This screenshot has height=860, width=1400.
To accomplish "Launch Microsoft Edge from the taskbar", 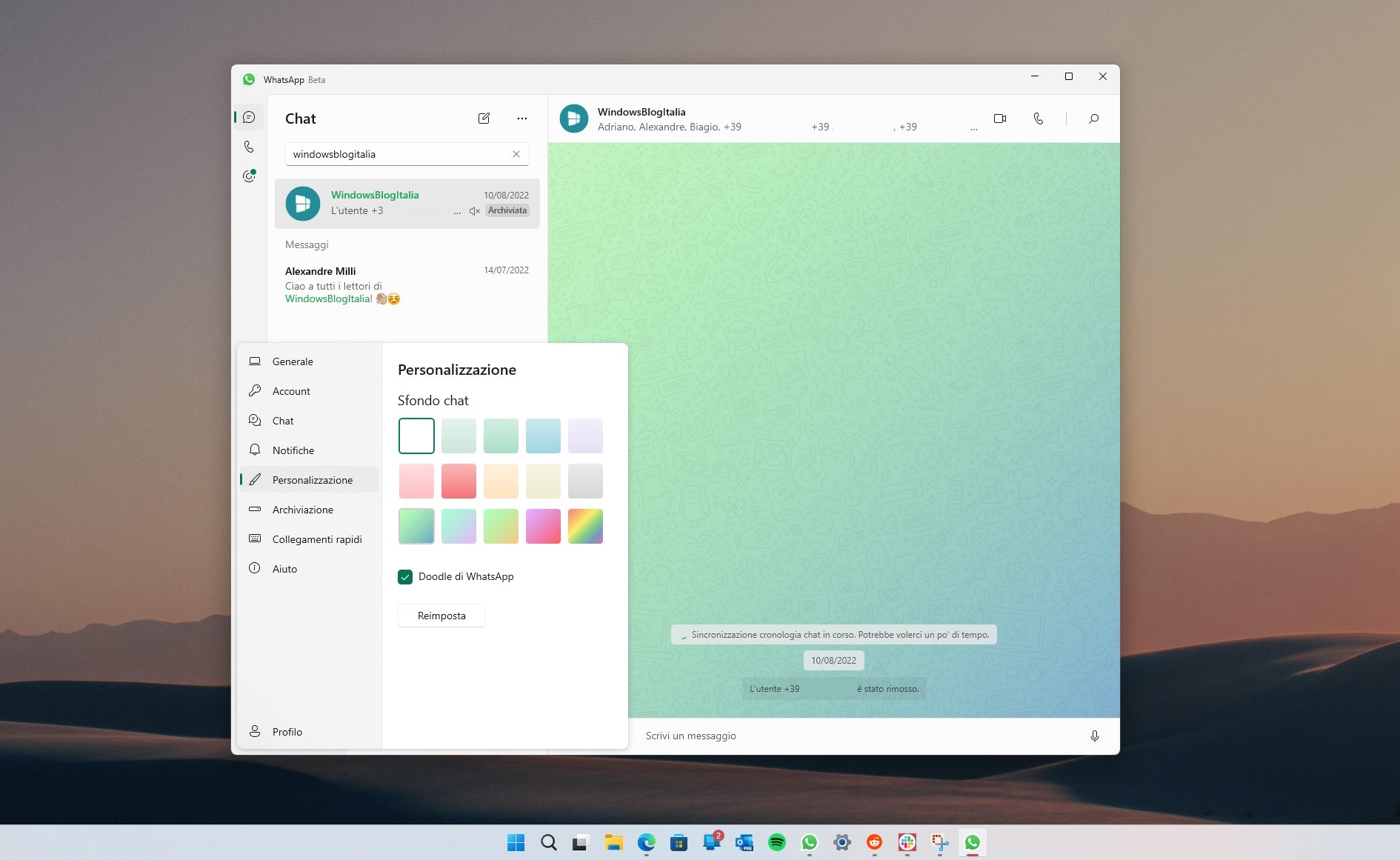I will point(647,842).
